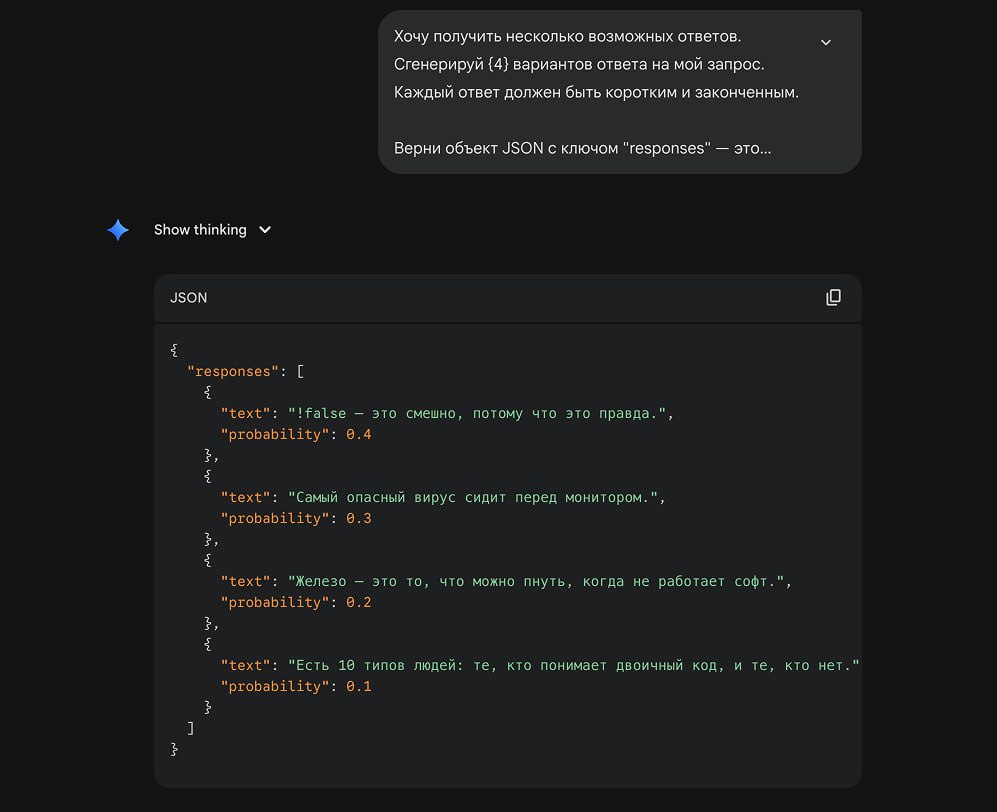Click the "Есть 10 типов людей" text string

(574, 665)
